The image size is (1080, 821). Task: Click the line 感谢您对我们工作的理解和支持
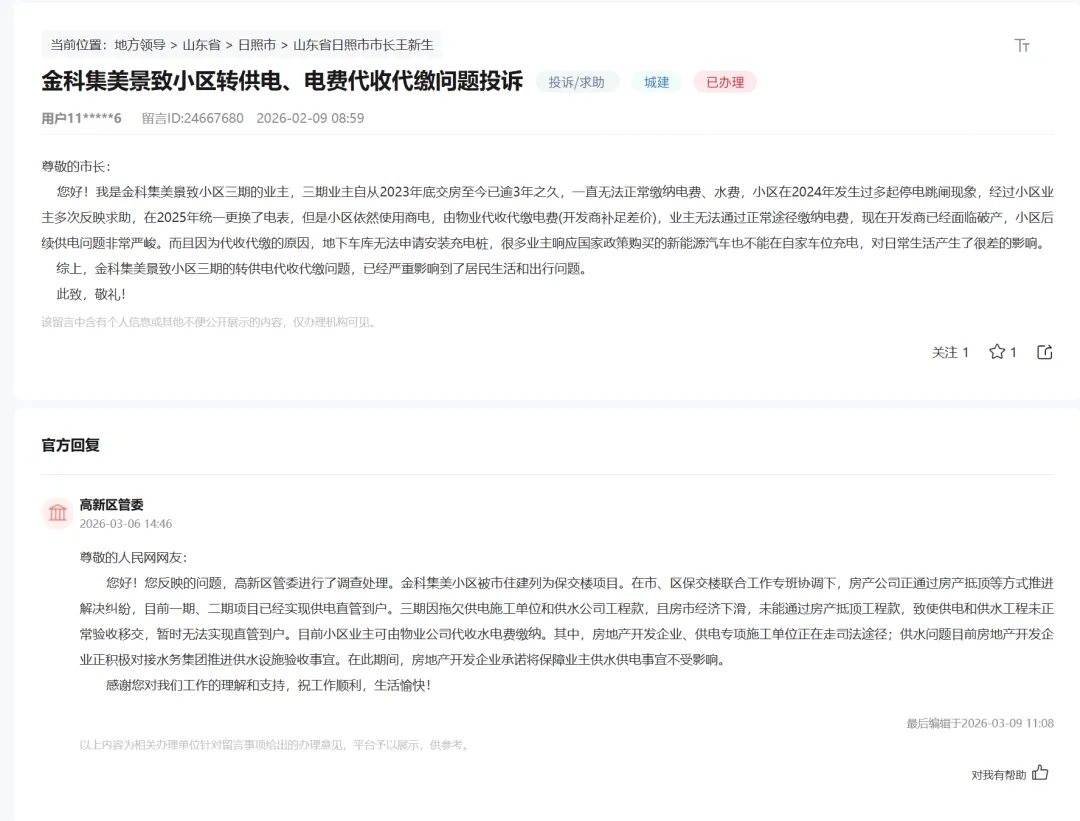[268, 685]
